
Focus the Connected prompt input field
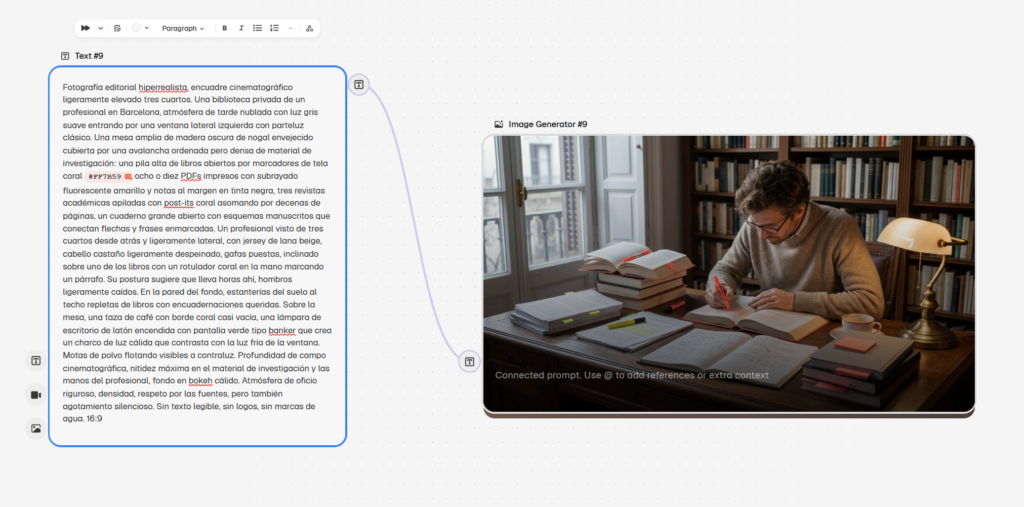632,376
